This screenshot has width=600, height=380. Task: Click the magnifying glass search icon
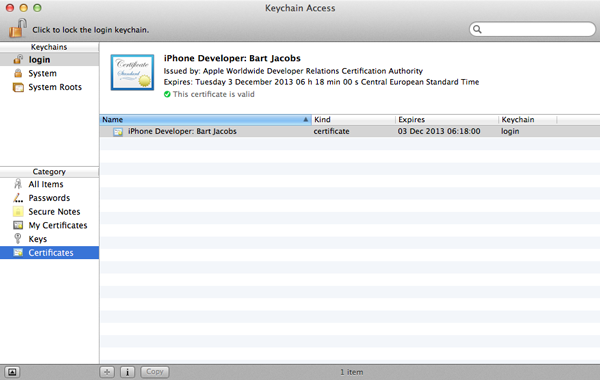(477, 29)
